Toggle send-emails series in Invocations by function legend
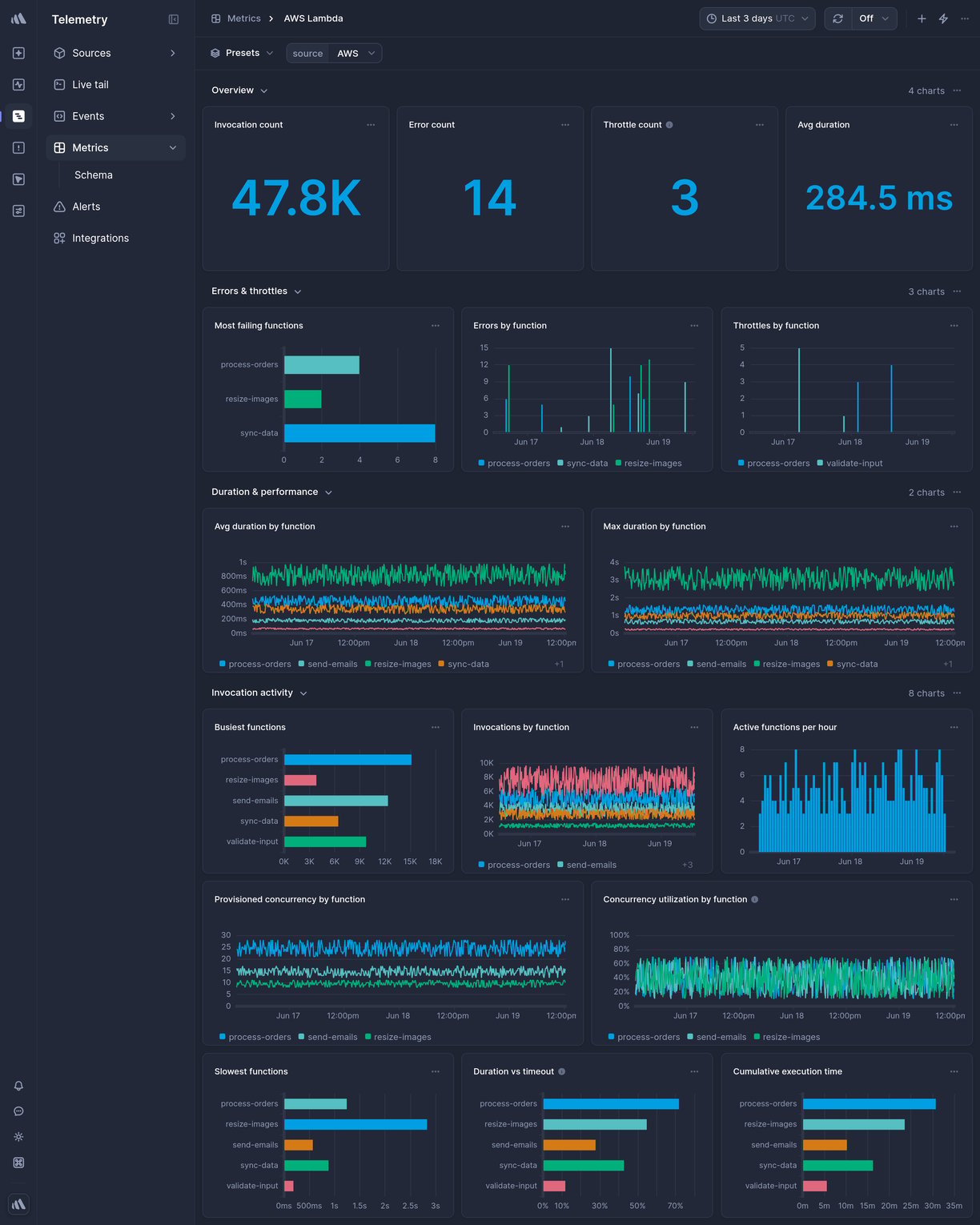 pyautogui.click(x=587, y=865)
